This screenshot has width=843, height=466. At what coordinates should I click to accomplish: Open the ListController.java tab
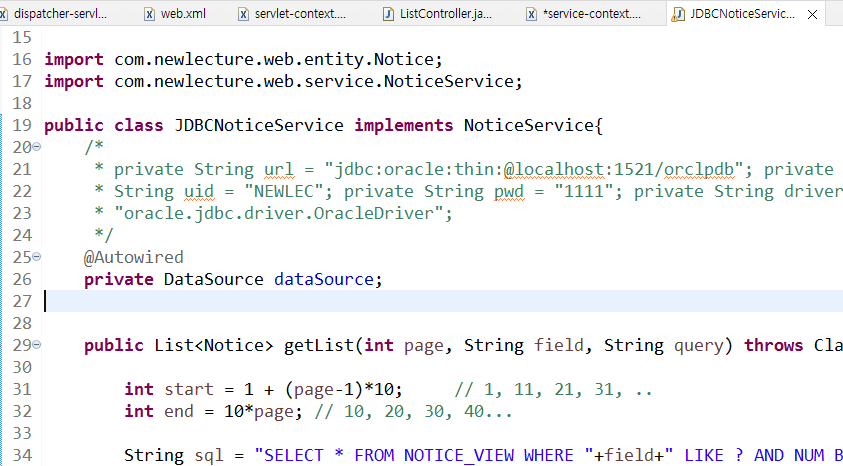[445, 14]
